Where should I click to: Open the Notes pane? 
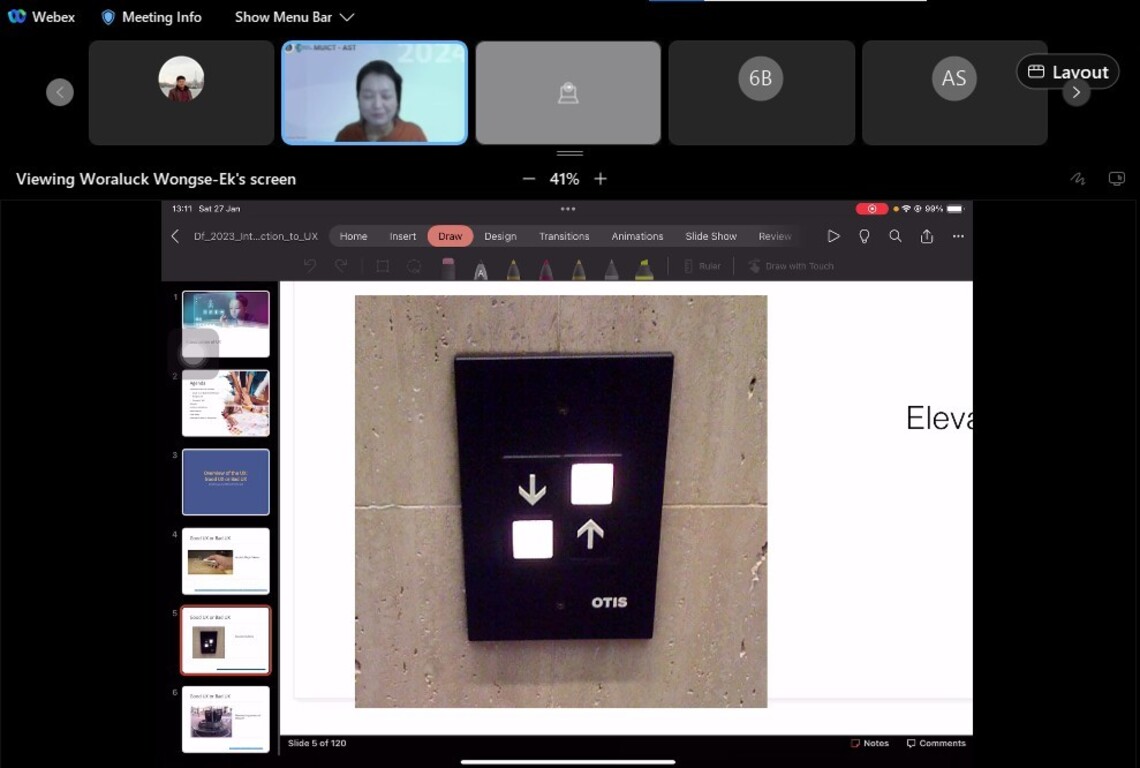click(x=869, y=743)
